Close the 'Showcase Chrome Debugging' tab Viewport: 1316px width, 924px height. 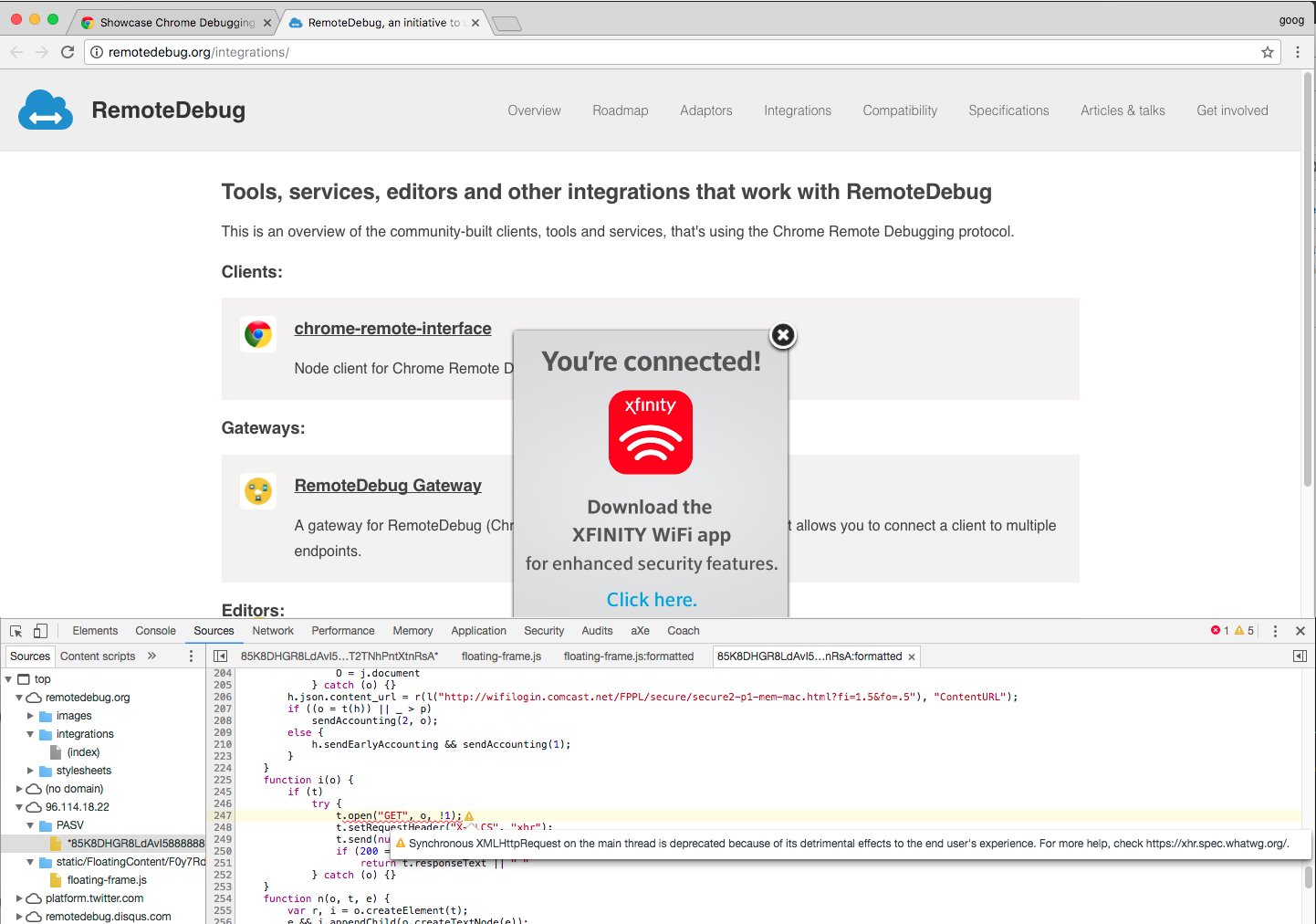click(267, 23)
